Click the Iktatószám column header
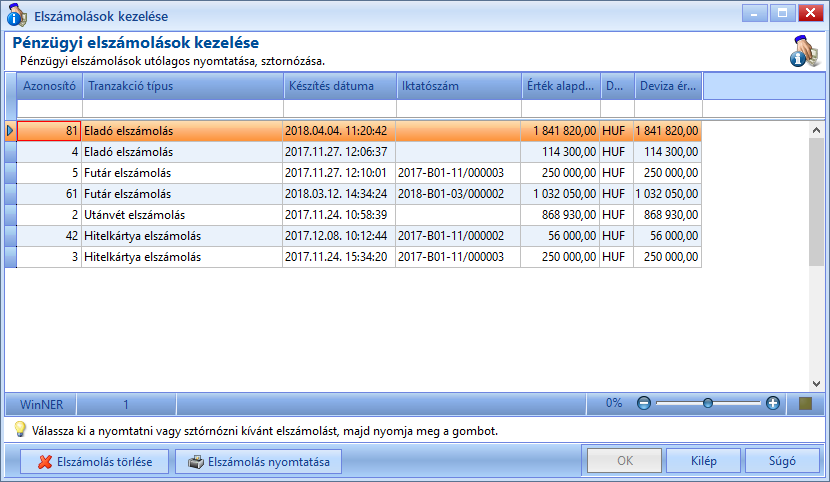830x482 pixels. [x=459, y=86]
